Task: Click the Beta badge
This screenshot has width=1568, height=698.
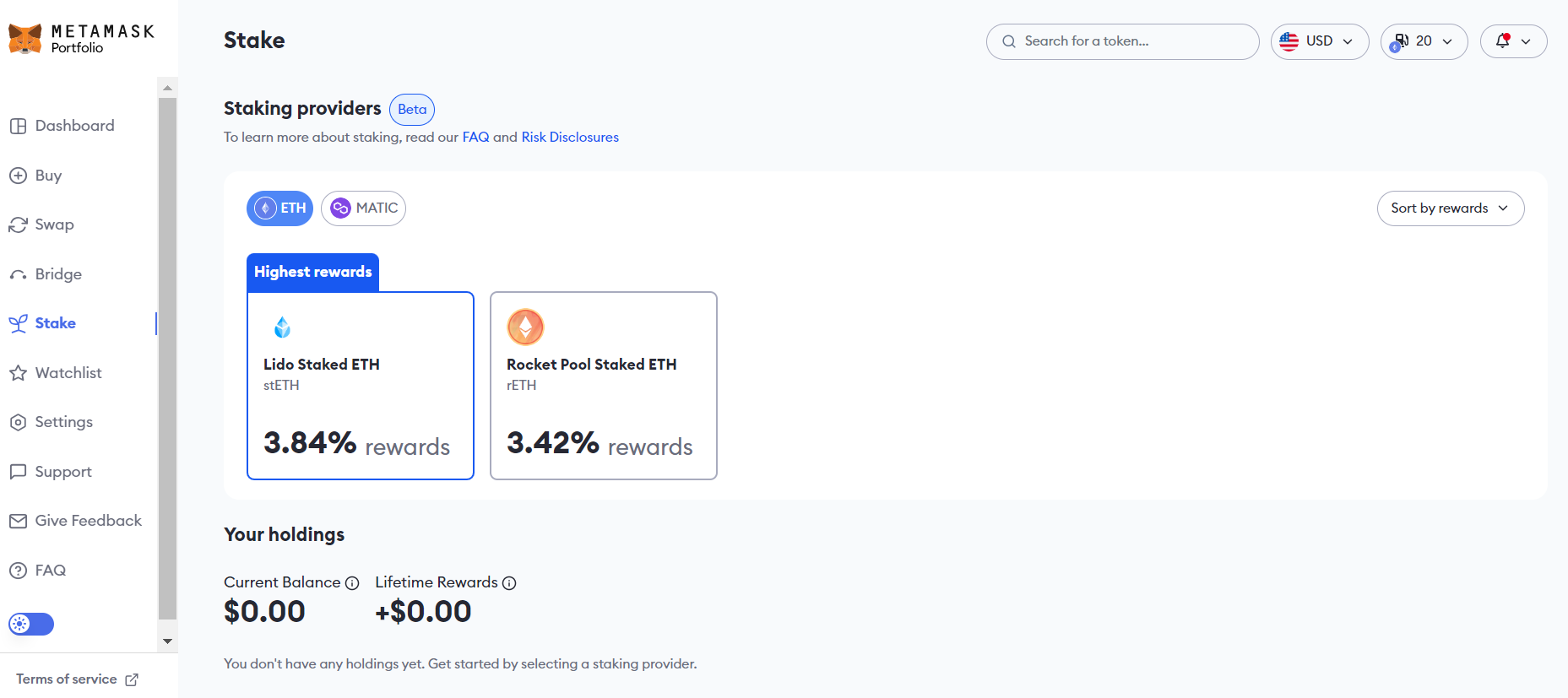Action: 412,110
